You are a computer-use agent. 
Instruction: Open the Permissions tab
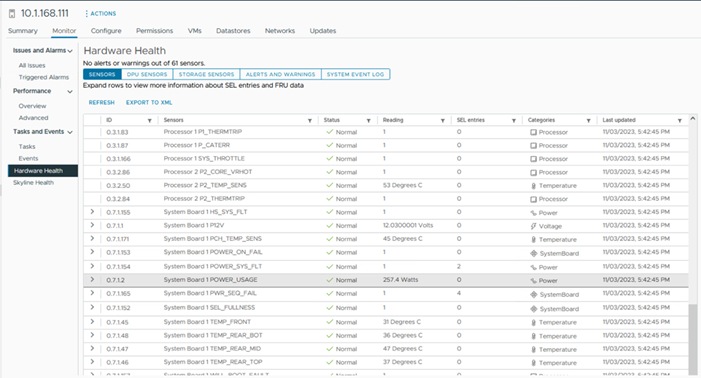coord(154,31)
